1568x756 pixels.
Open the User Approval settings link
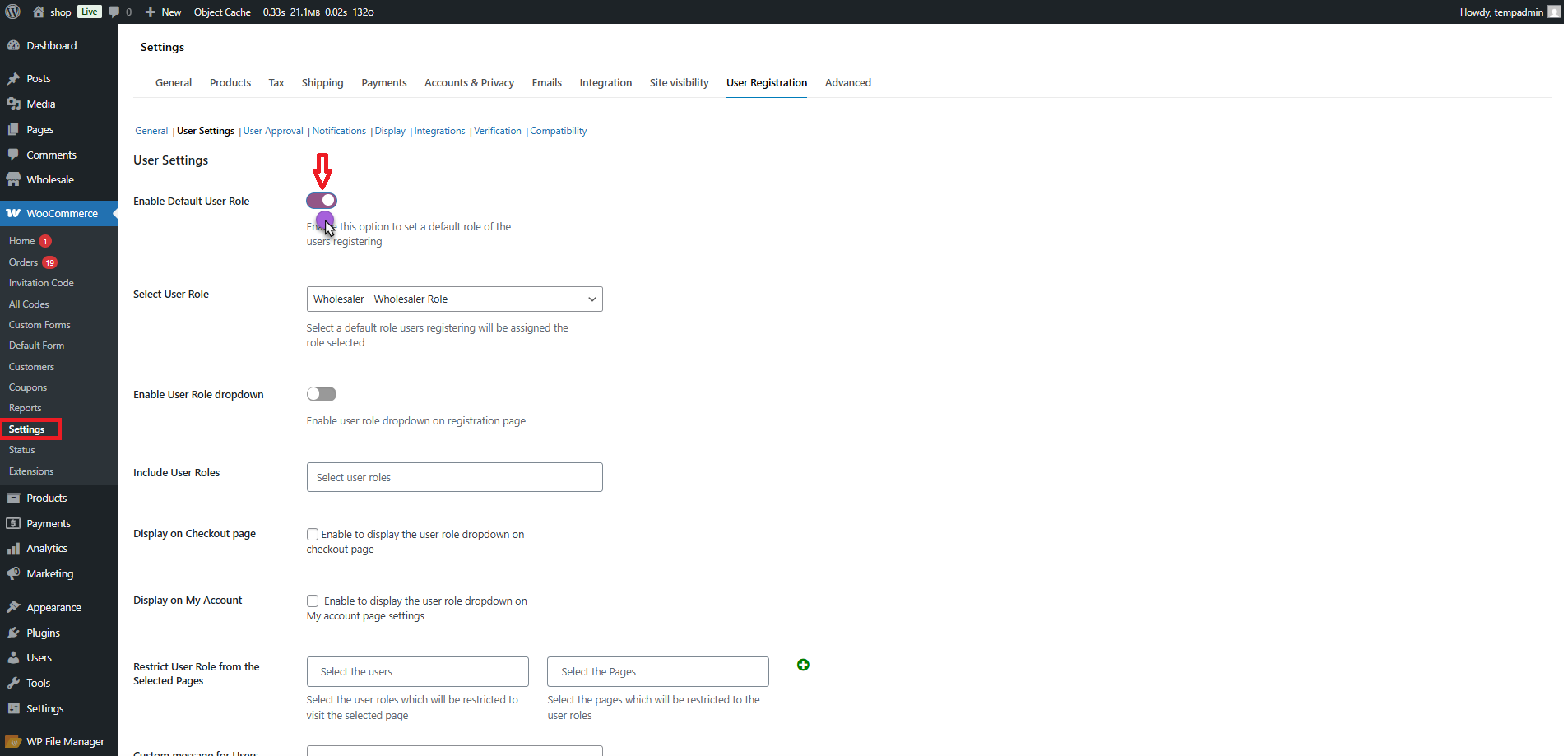[x=272, y=131]
